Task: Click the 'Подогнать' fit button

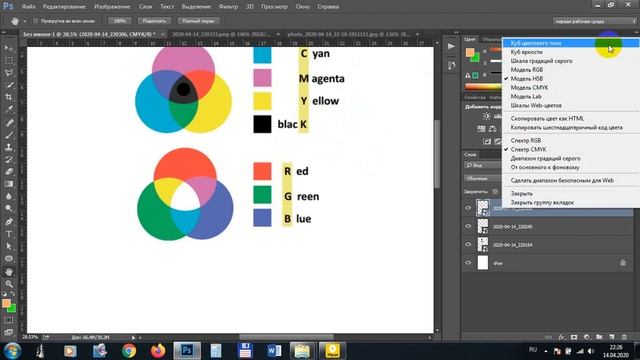Action: tap(154, 21)
